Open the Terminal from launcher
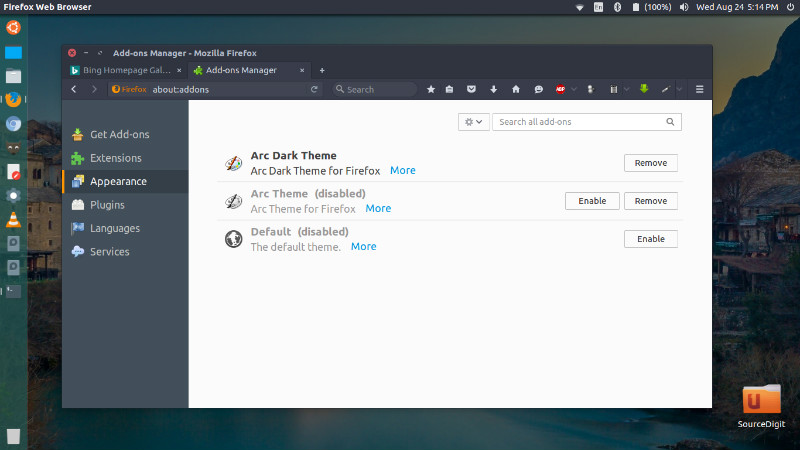800x450 pixels. point(13,291)
